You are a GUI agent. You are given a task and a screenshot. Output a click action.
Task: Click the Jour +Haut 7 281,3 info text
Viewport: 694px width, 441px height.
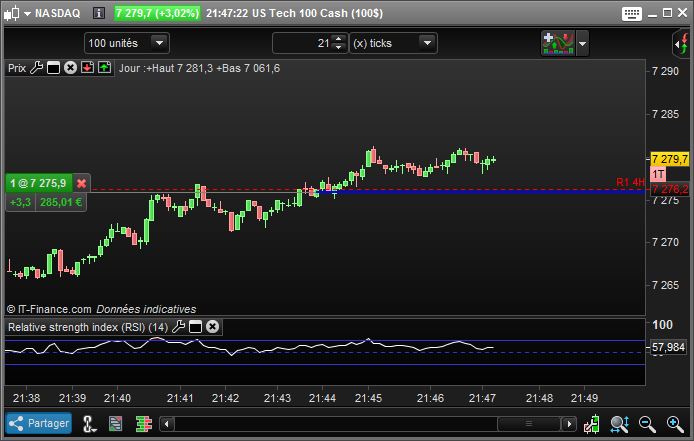coord(199,68)
